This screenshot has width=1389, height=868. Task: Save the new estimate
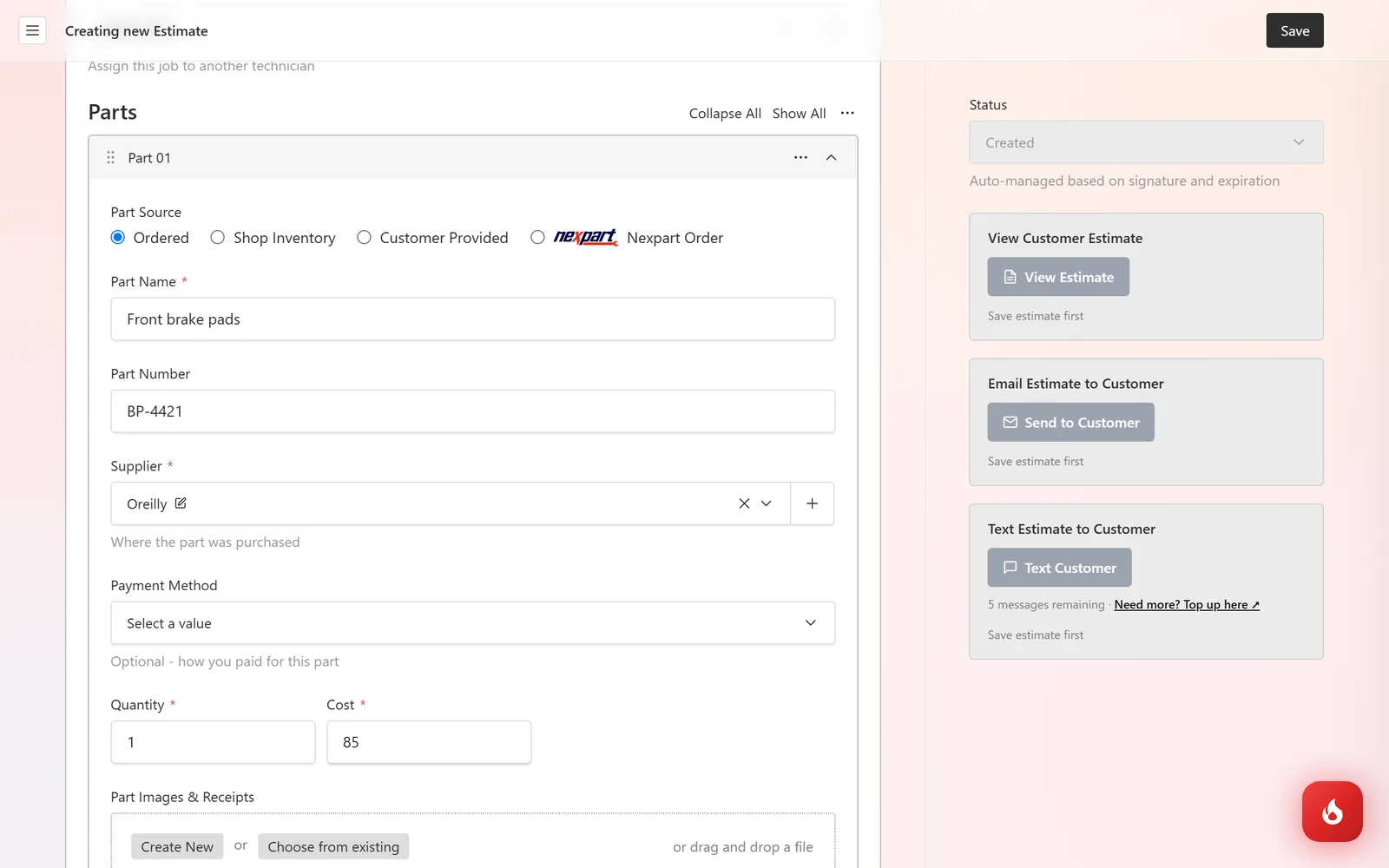1294,30
